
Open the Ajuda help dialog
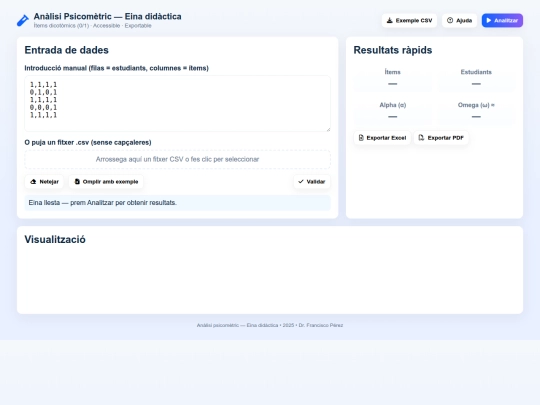pyautogui.click(x=459, y=20)
